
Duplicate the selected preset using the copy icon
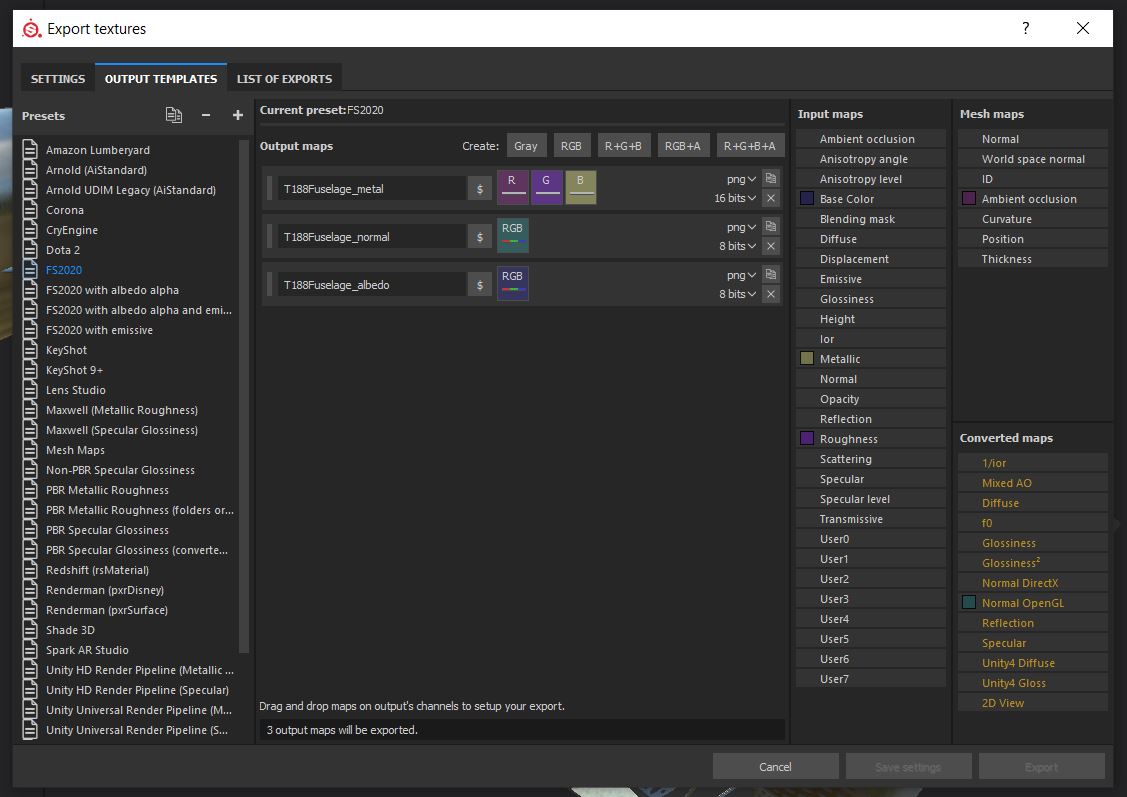174,115
